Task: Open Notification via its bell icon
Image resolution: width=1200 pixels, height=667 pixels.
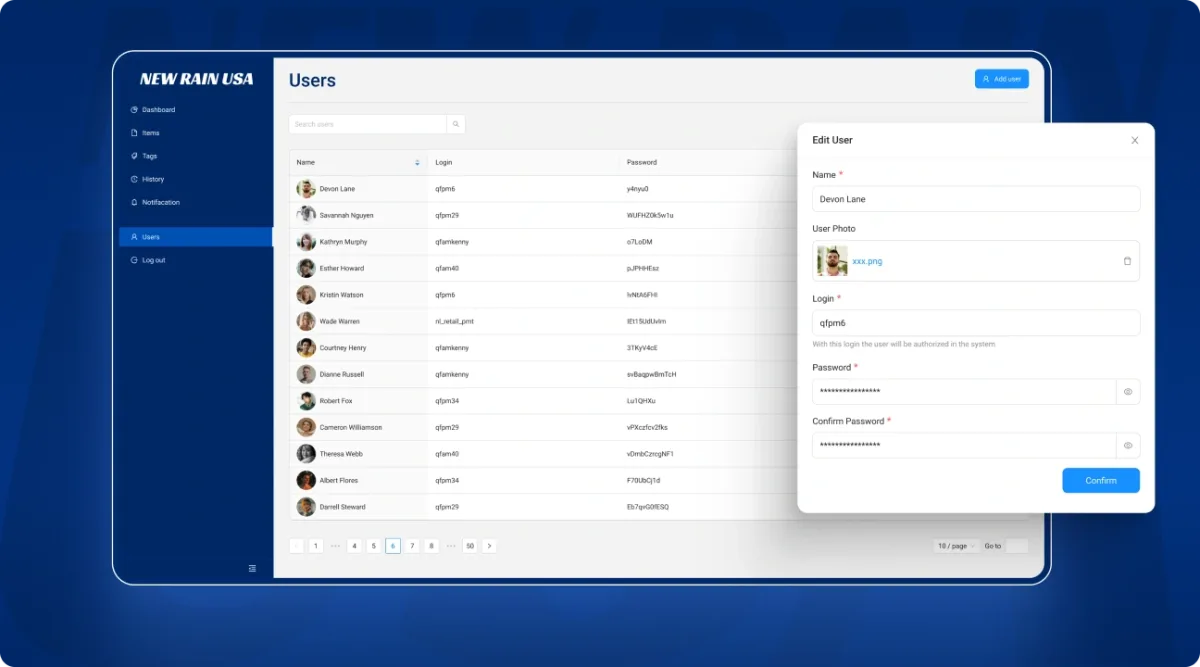Action: pos(134,202)
